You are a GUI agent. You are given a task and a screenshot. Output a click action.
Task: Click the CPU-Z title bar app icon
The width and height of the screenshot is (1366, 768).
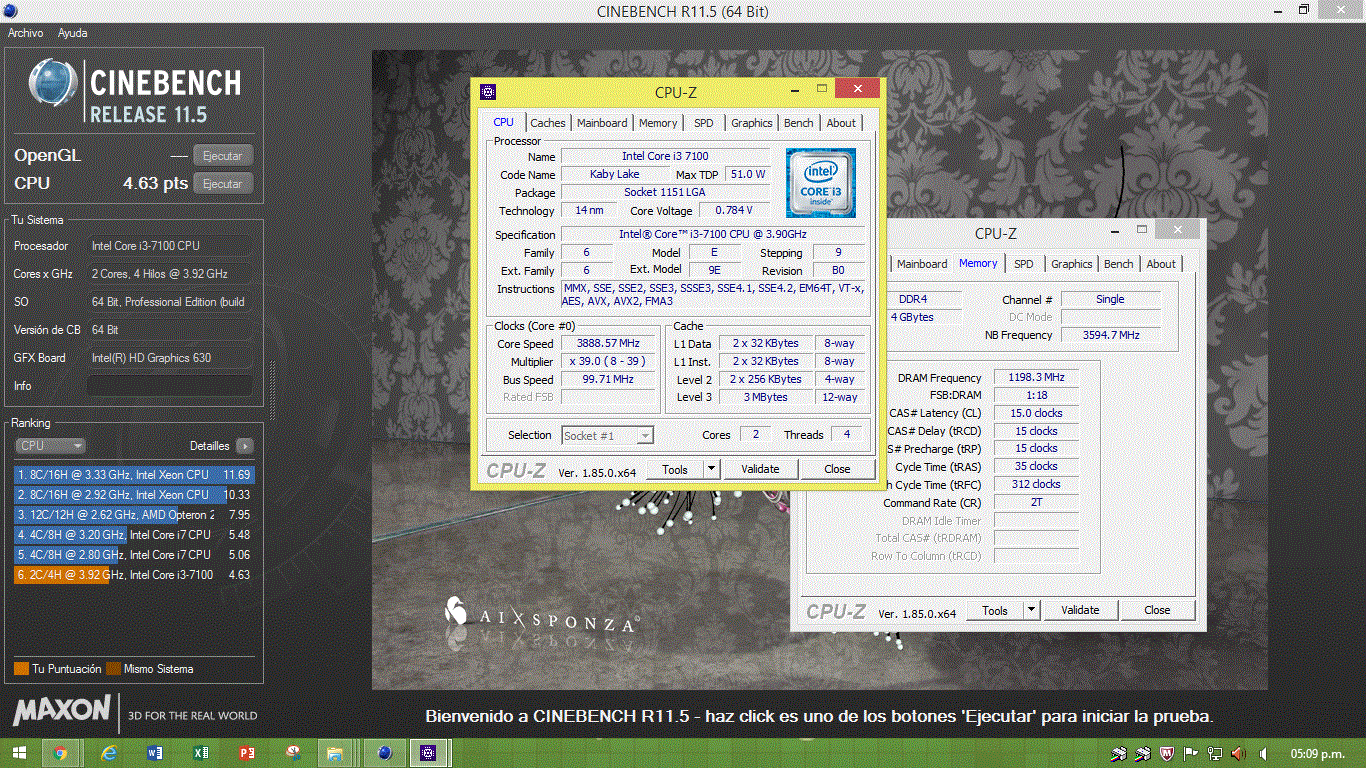click(x=488, y=91)
